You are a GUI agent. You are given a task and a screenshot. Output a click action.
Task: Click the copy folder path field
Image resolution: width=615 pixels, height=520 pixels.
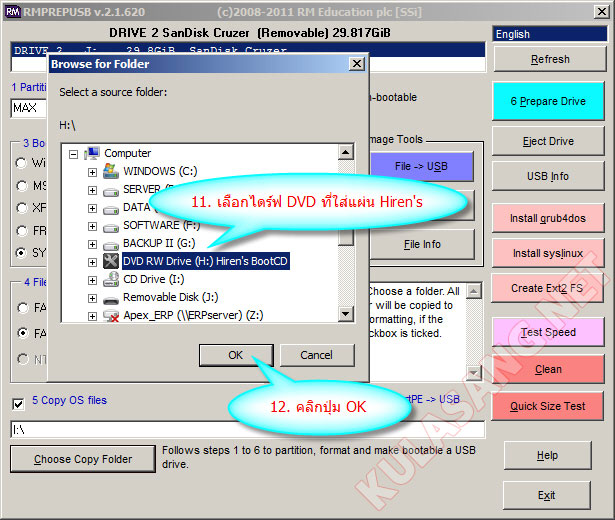coord(247,430)
